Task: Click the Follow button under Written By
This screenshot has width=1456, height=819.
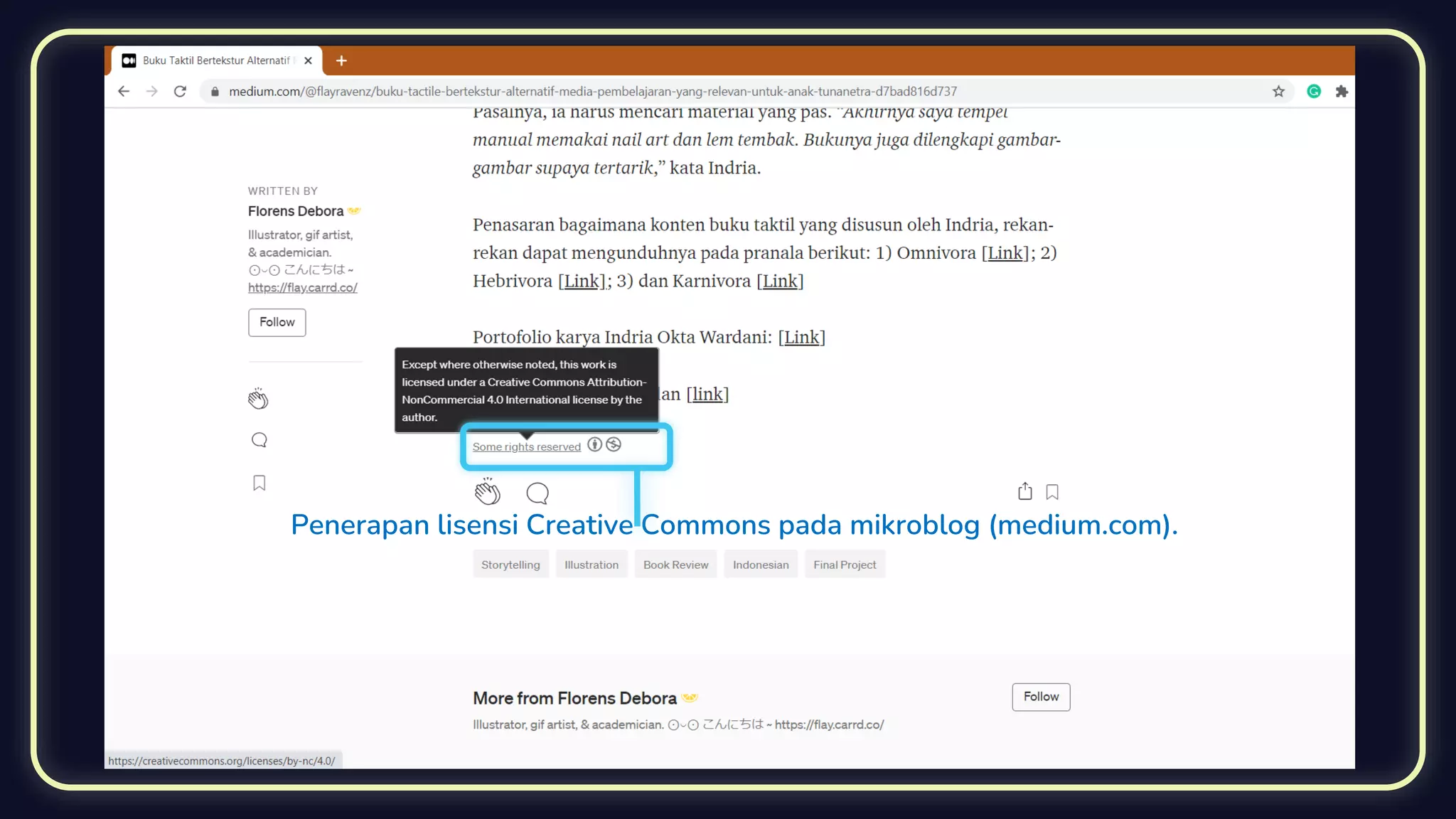Action: (x=277, y=322)
